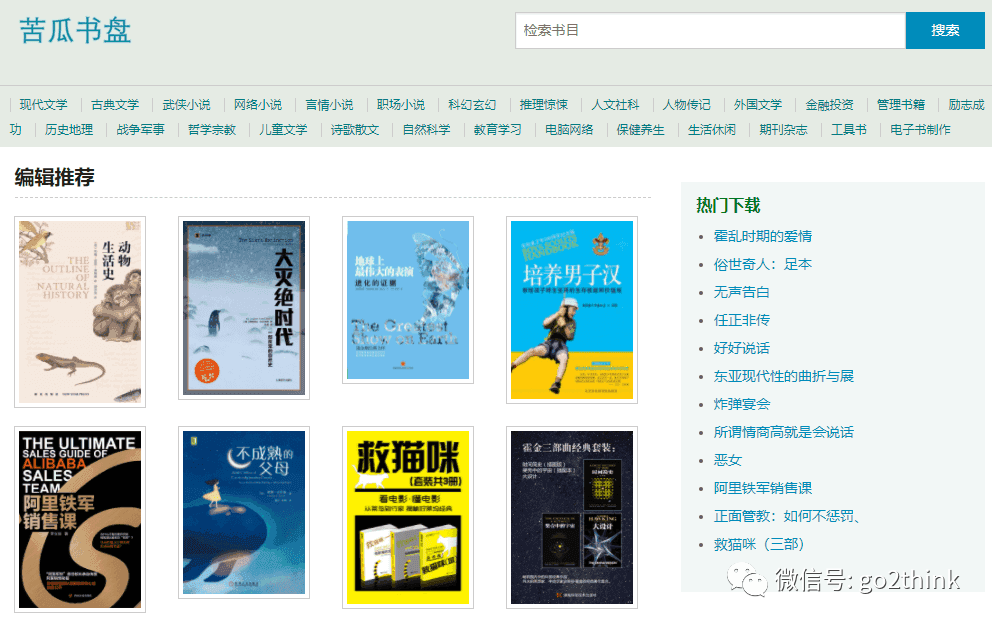Open the 动物生活史 book cover
This screenshot has height=626, width=992.
pos(80,312)
